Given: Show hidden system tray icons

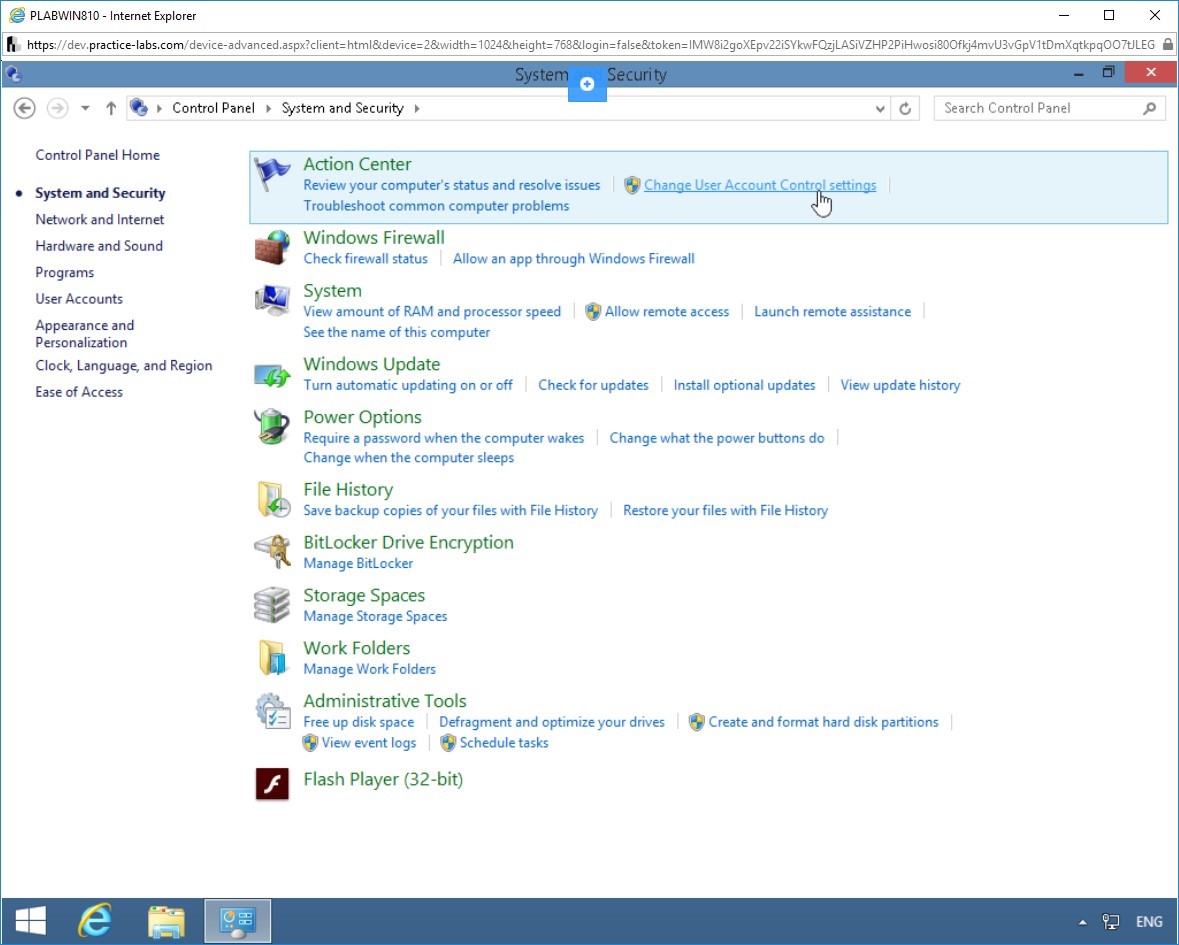Looking at the screenshot, I should pyautogui.click(x=1082, y=922).
